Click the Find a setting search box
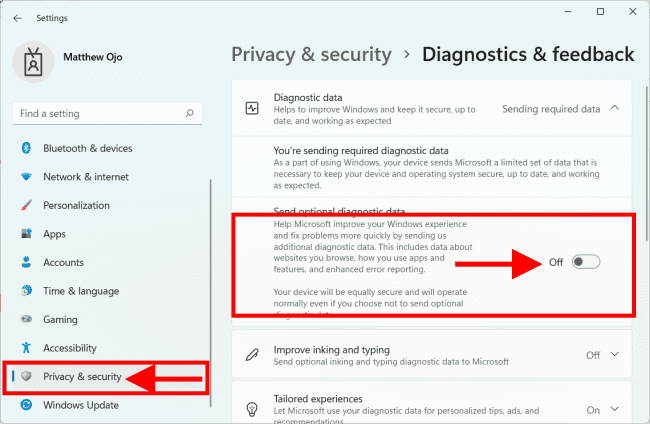The width and height of the screenshot is (650, 424). (x=100, y=114)
